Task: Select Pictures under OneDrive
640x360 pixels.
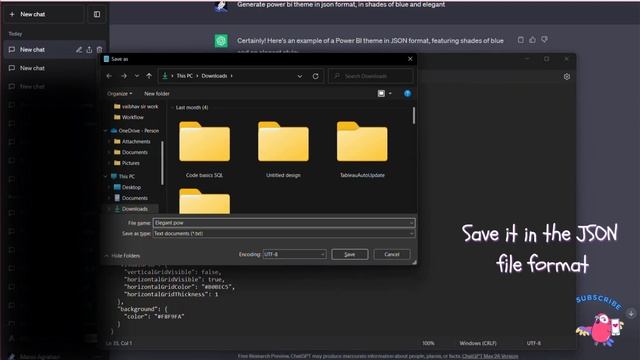Action: 127,163
